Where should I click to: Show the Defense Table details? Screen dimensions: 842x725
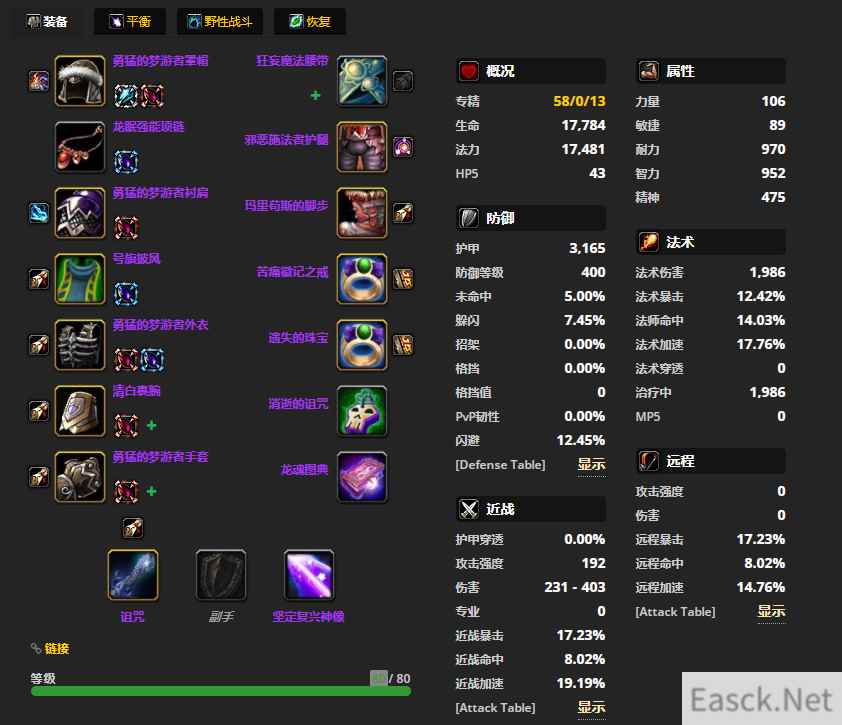click(x=591, y=465)
